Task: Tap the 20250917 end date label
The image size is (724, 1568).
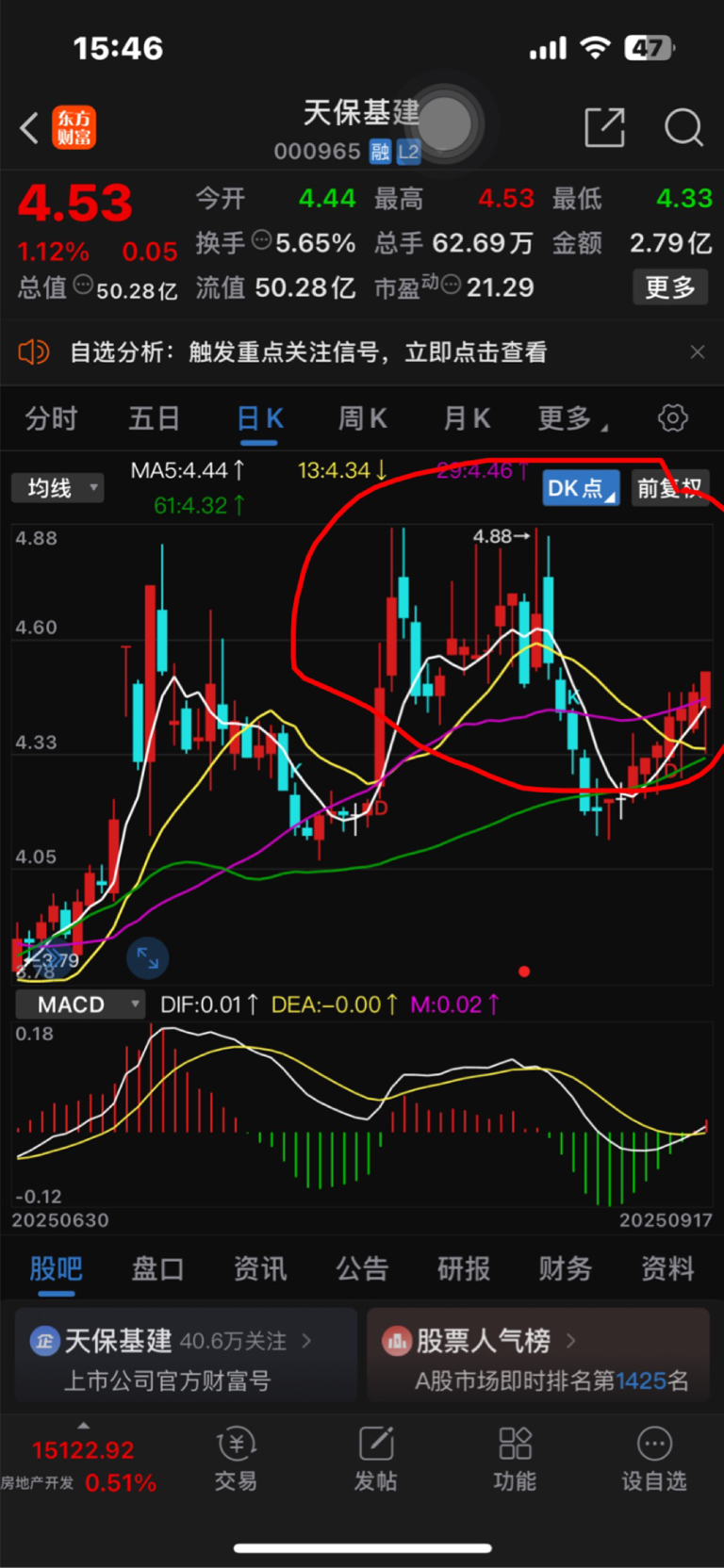Action: click(666, 1220)
